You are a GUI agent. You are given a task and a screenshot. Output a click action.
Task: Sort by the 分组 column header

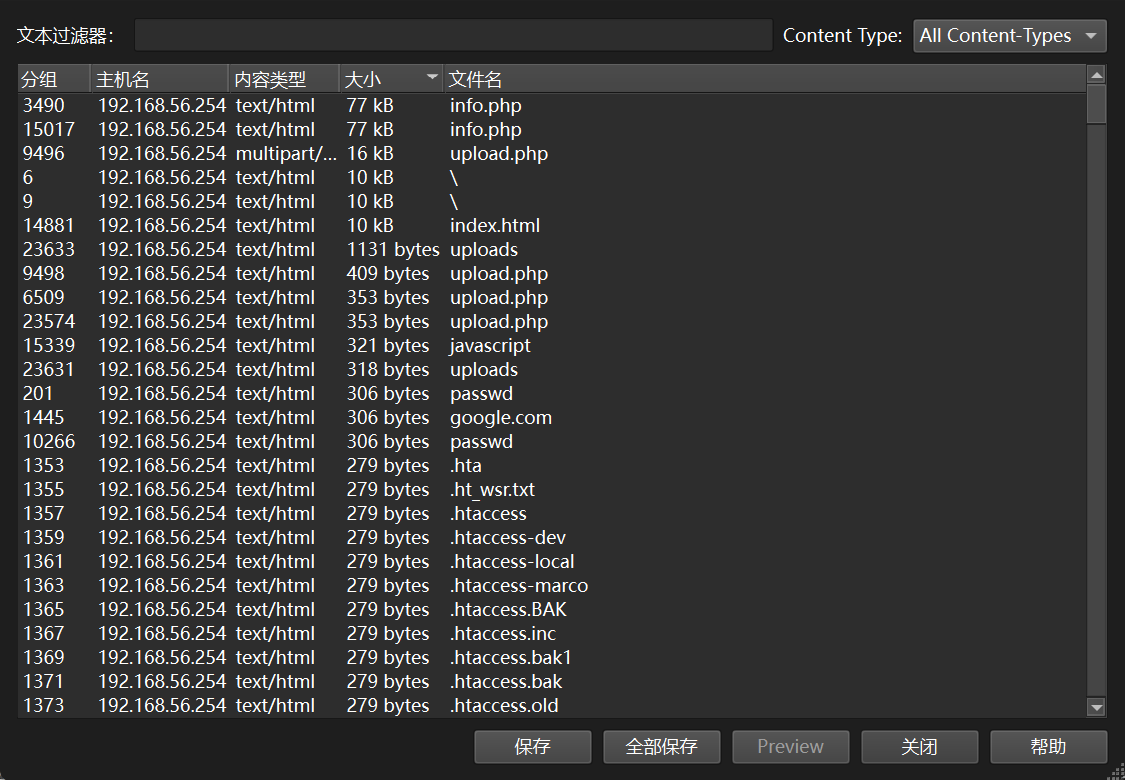coord(55,79)
